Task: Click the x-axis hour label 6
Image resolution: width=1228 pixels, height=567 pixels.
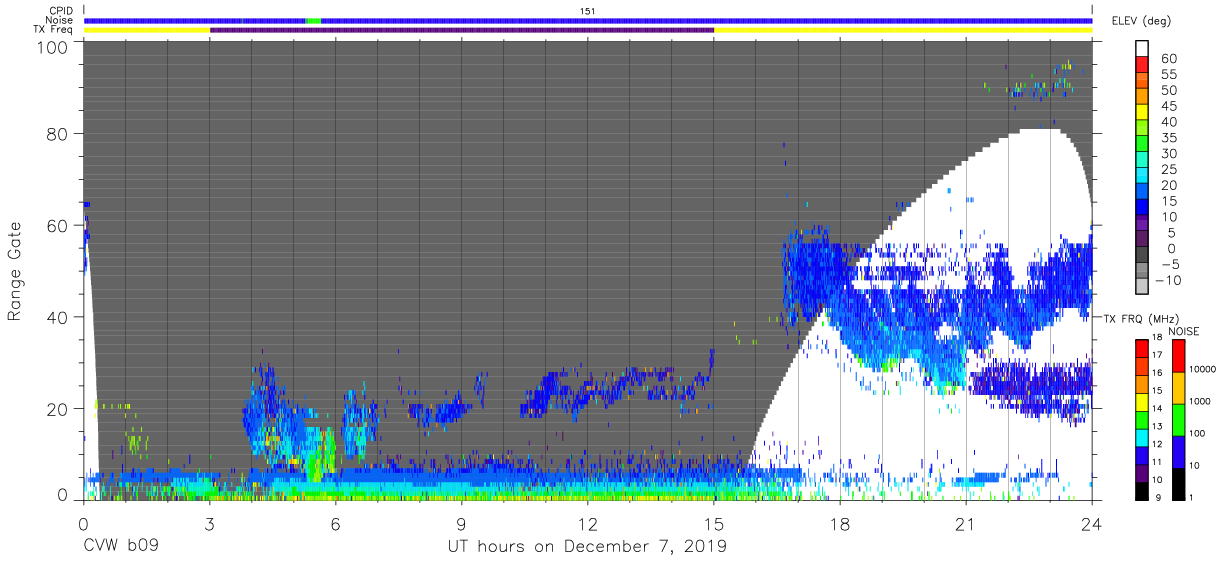Action: click(x=336, y=523)
